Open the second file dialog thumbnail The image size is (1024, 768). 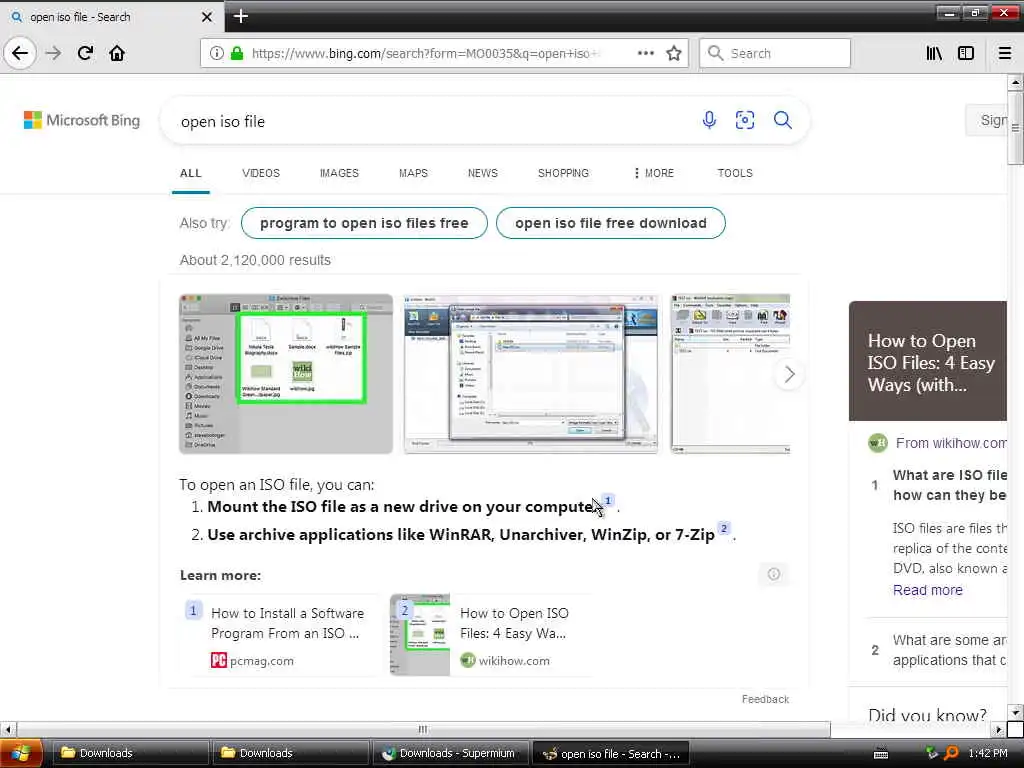click(x=530, y=374)
